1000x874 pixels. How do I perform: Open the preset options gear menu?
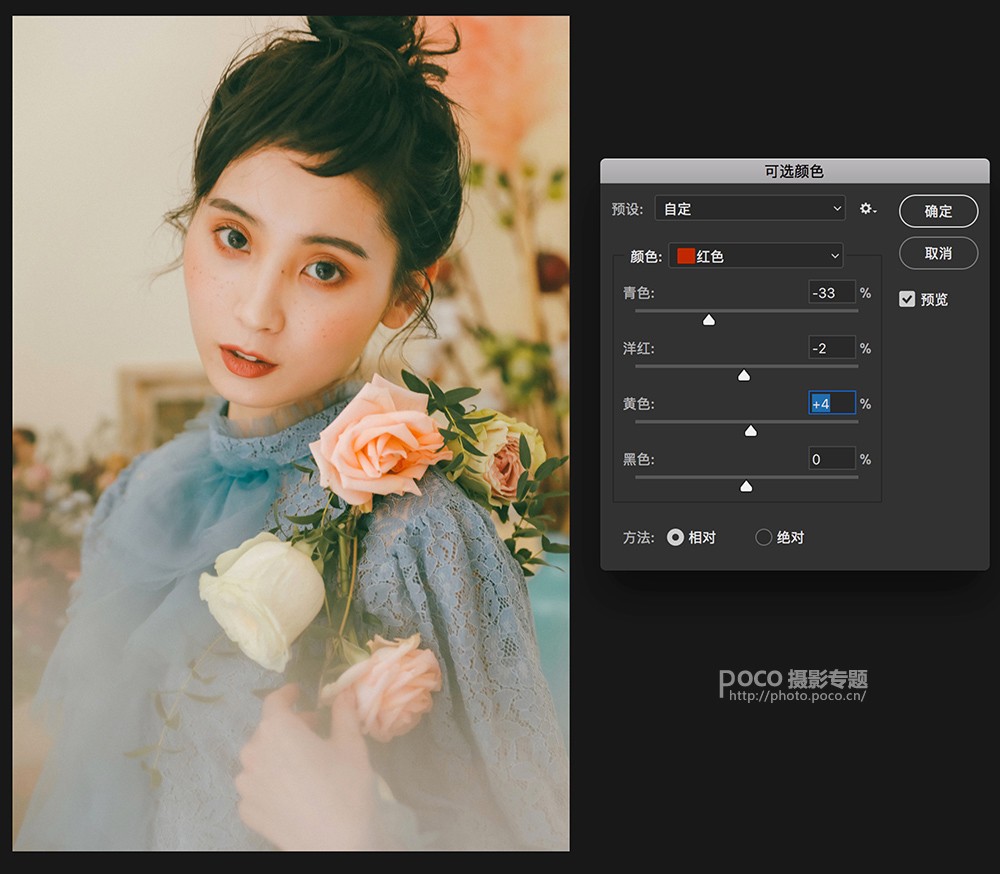tap(868, 209)
